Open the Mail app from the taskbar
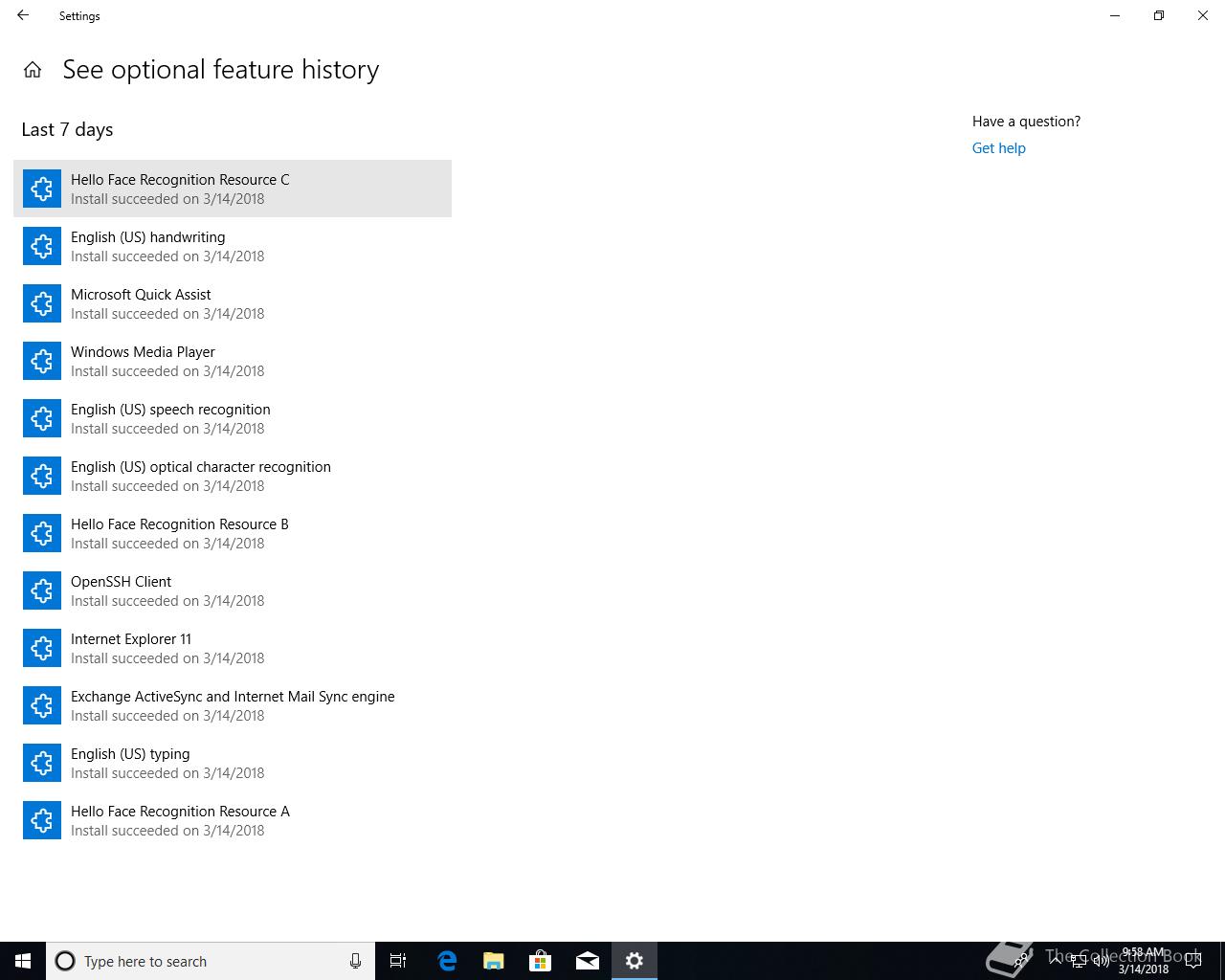Viewport: 1225px width, 980px height. pos(587,961)
